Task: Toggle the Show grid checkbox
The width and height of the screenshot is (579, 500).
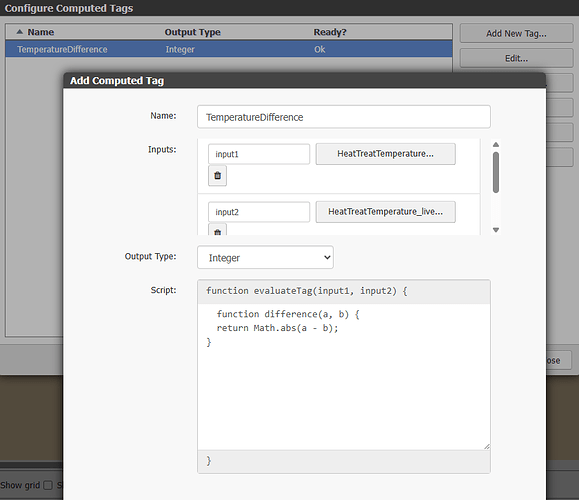Action: click(x=48, y=485)
